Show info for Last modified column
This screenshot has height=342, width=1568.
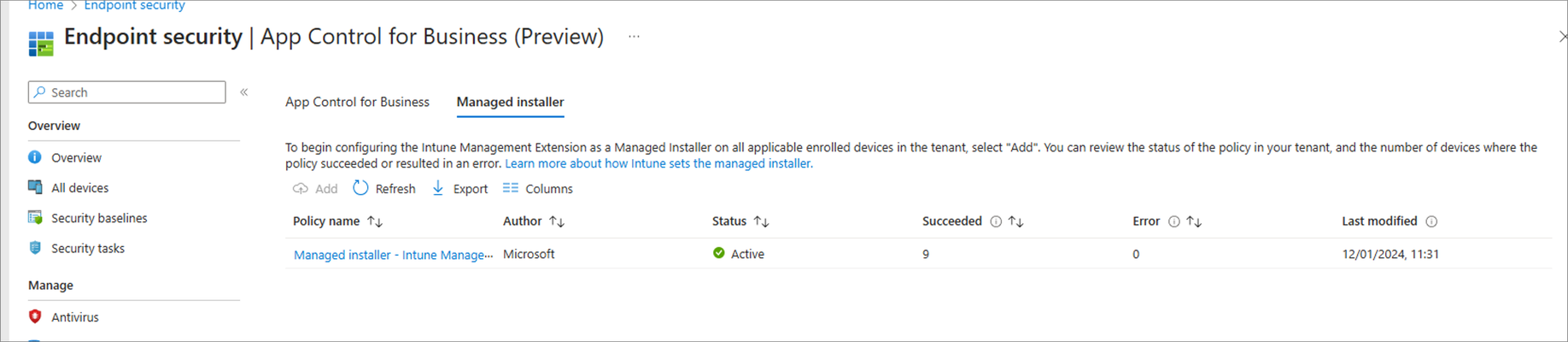[1432, 221]
